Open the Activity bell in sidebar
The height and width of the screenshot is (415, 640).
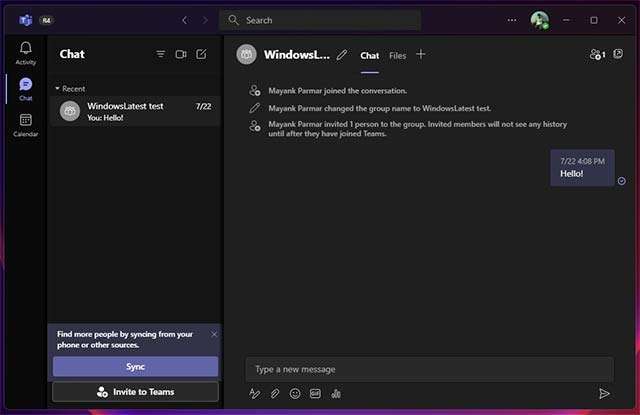click(x=25, y=53)
